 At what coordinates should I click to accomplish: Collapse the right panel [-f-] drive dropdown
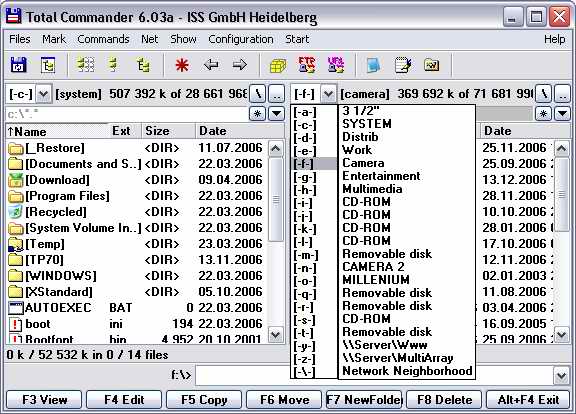[328, 94]
